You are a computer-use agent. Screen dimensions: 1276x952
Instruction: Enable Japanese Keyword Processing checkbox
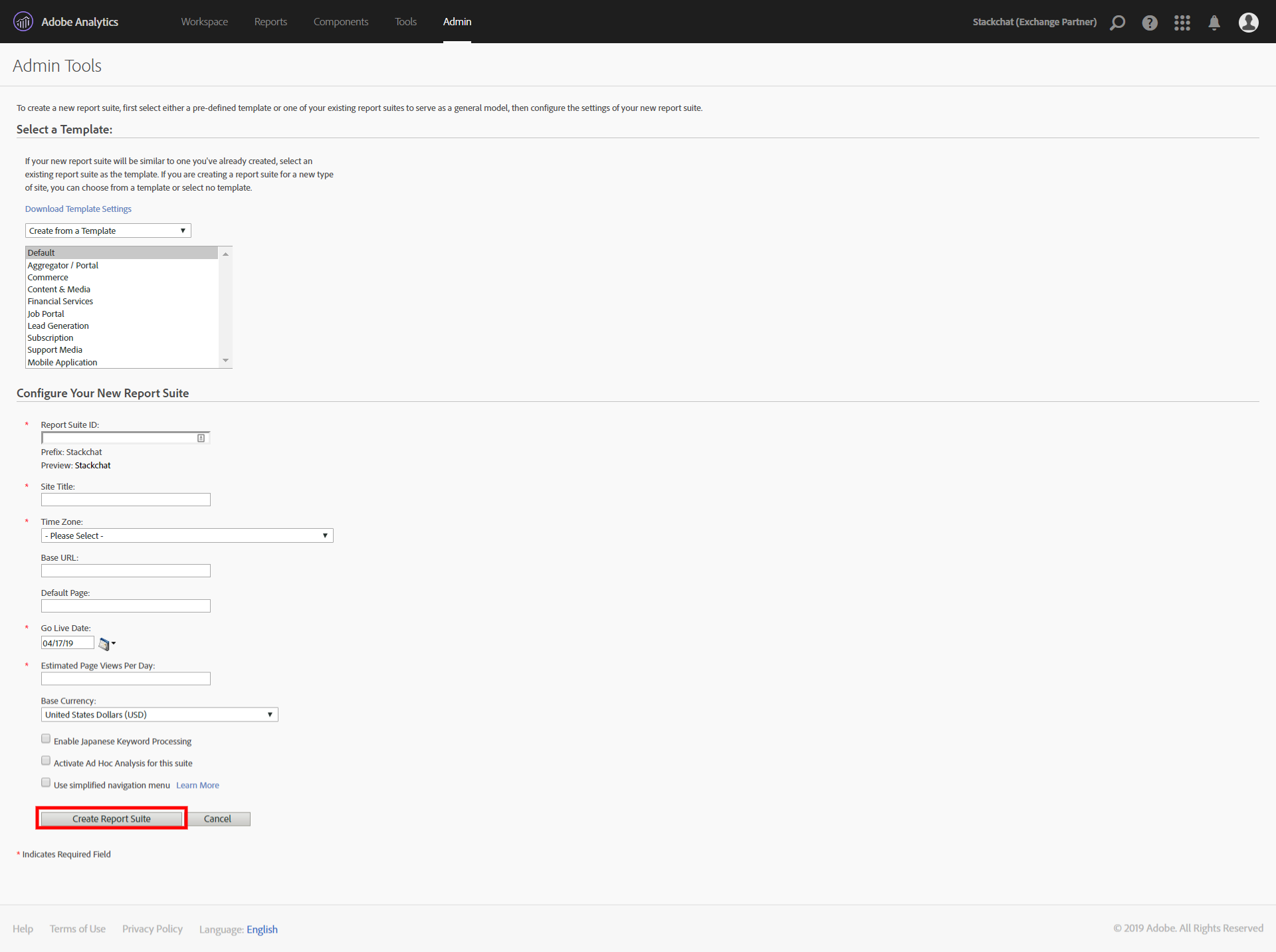(45, 740)
